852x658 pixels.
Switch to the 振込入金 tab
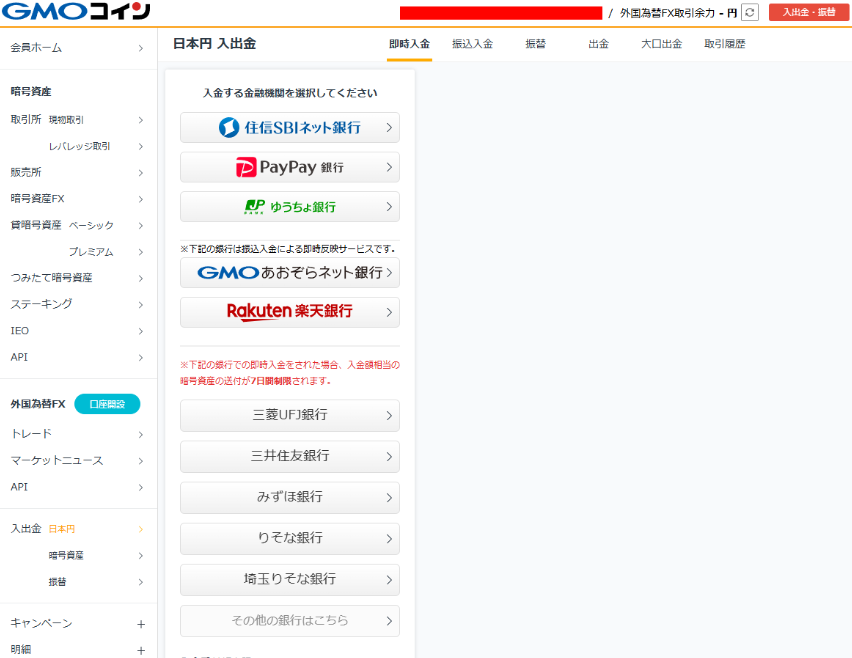click(x=472, y=44)
